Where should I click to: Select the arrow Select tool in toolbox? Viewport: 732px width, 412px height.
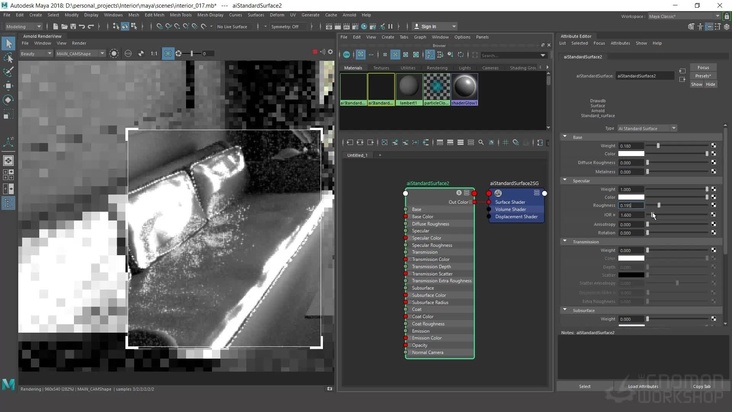click(9, 44)
